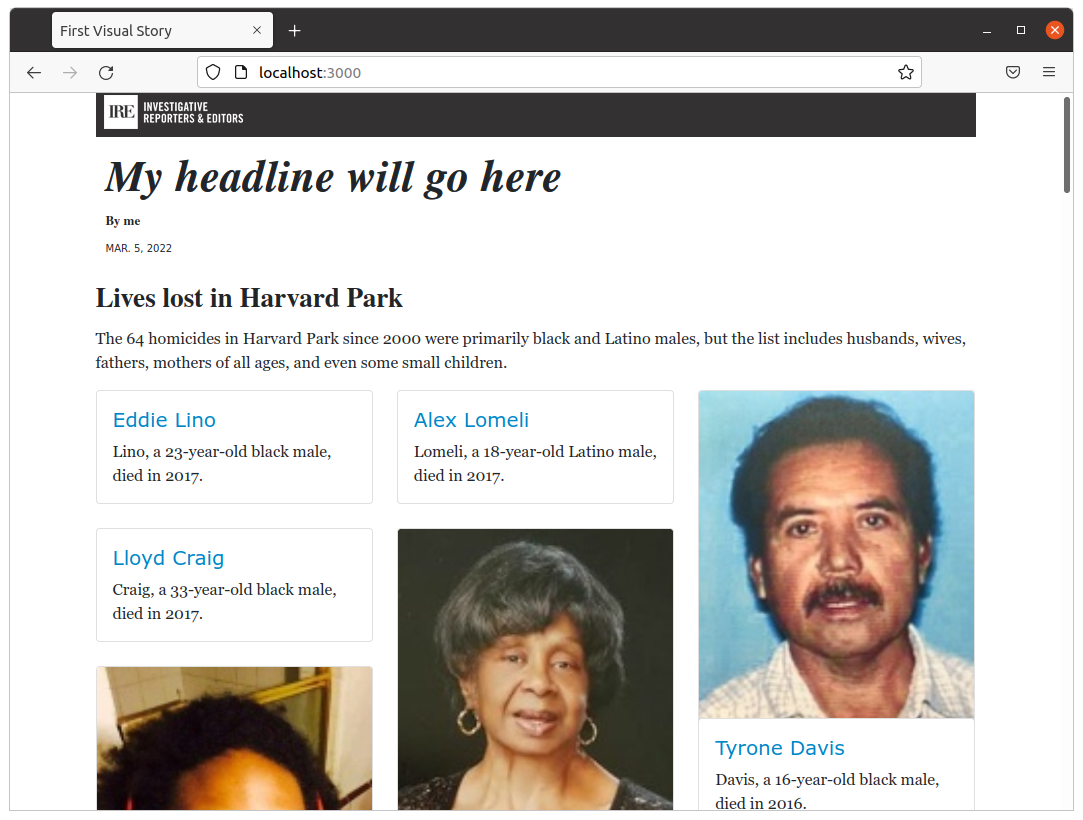
Task: Open the Eddie Lino link
Action: coord(164,420)
